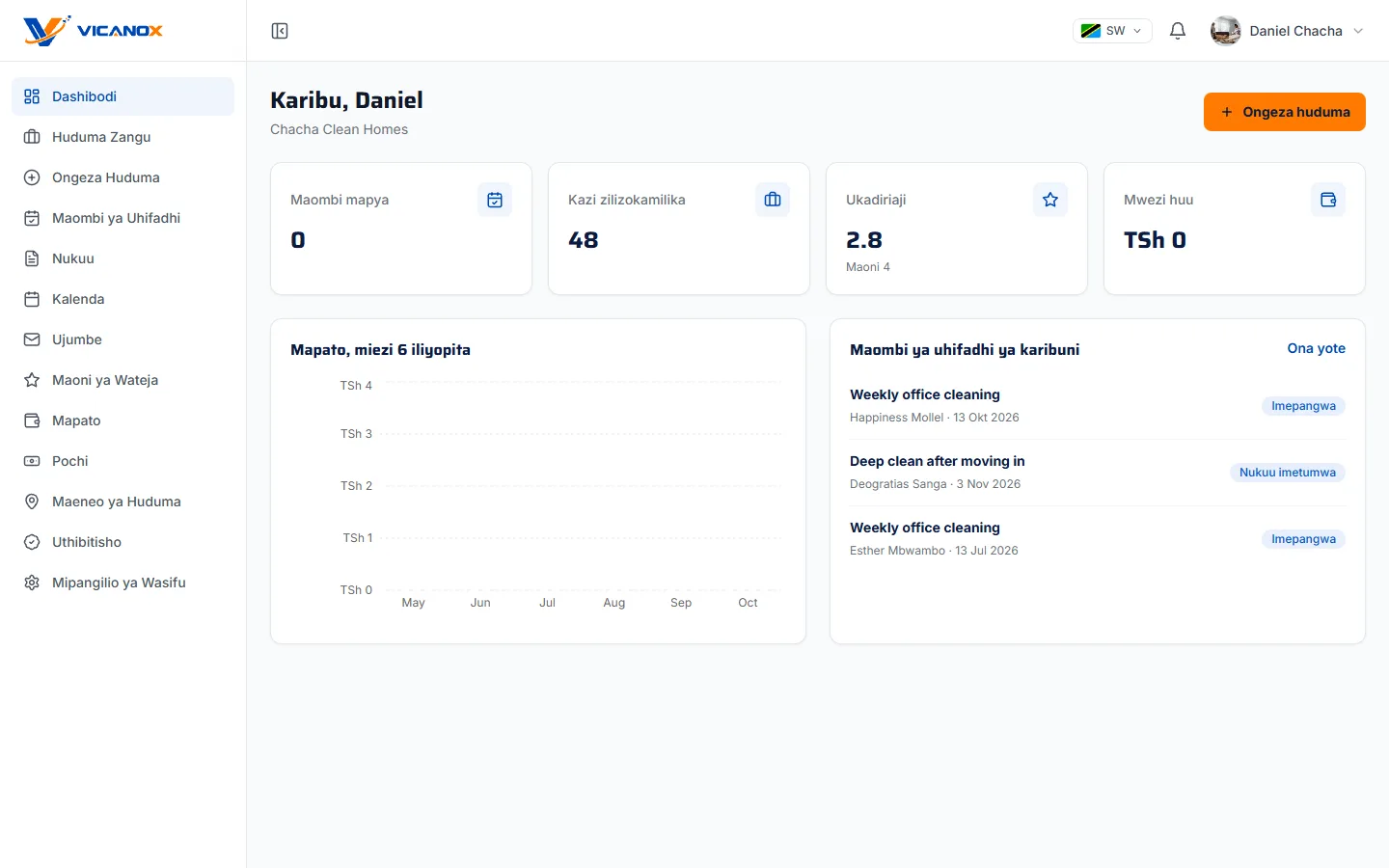This screenshot has height=868, width=1389.
Task: Click the Tanzania flag icon
Action: point(1091,31)
